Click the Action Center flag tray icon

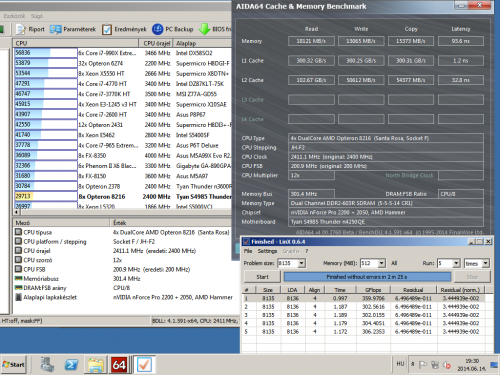coord(423,365)
